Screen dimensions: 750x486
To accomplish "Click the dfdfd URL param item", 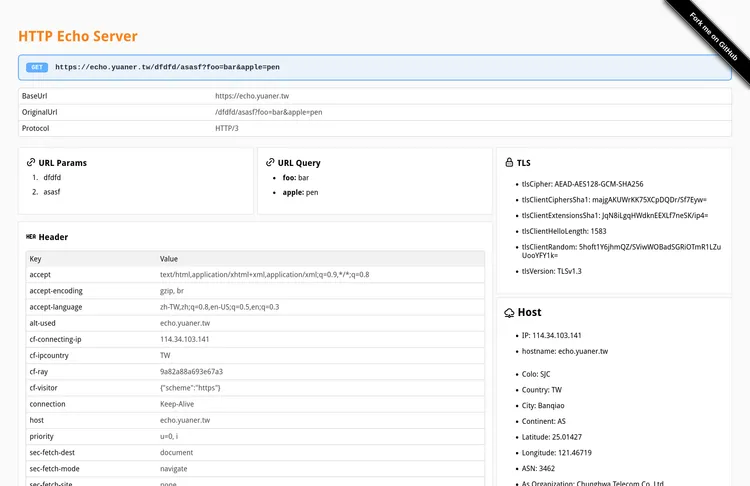I will point(52,177).
